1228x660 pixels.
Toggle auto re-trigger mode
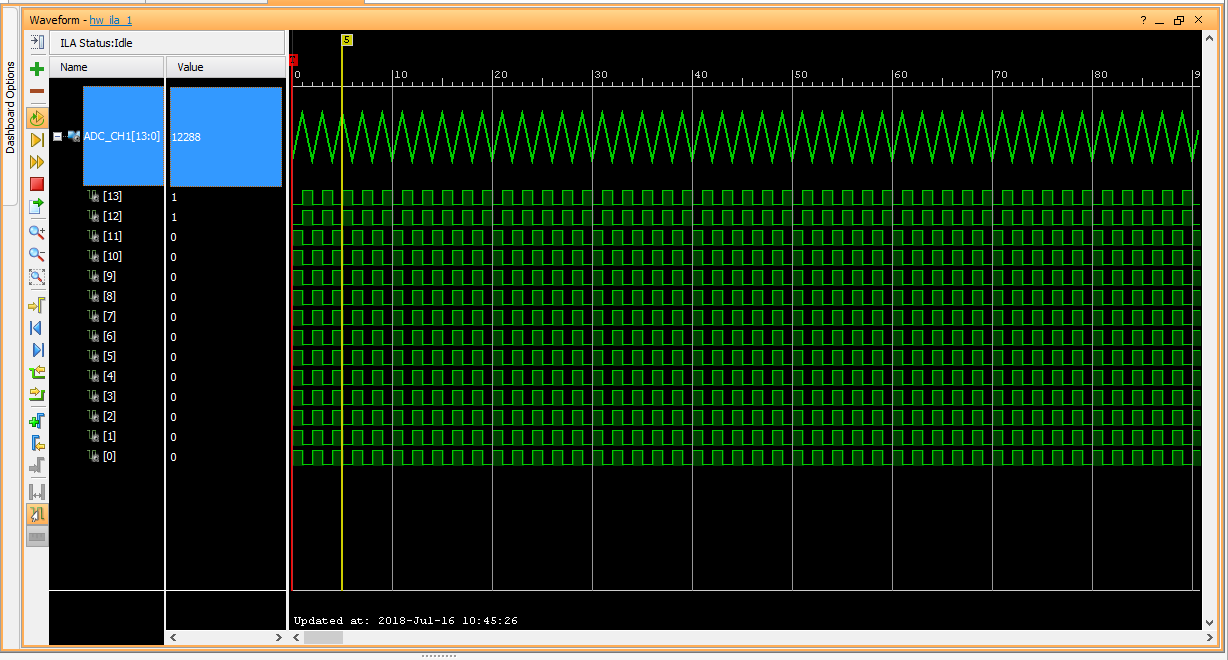click(x=37, y=118)
